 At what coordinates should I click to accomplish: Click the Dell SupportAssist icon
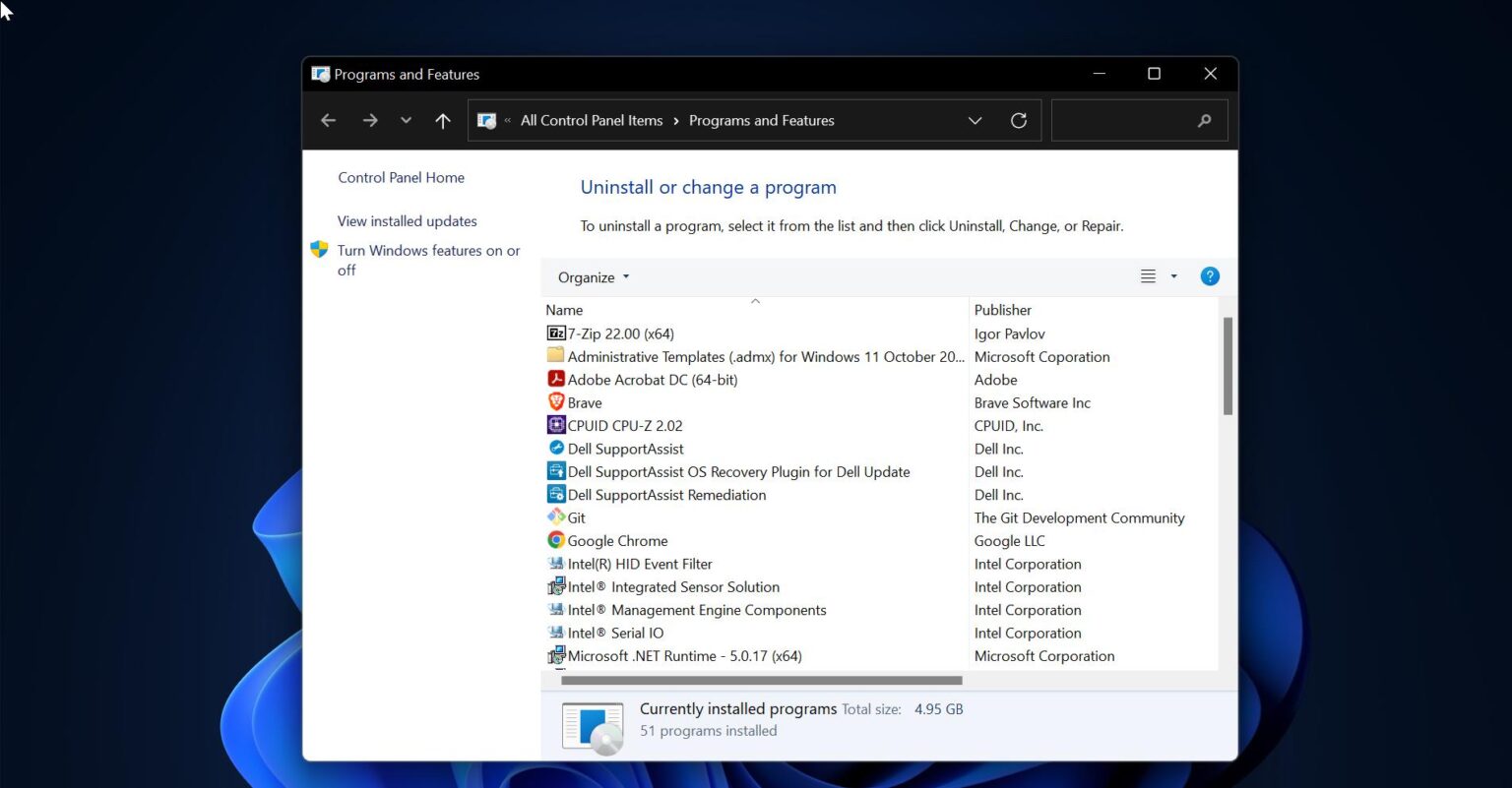point(556,449)
